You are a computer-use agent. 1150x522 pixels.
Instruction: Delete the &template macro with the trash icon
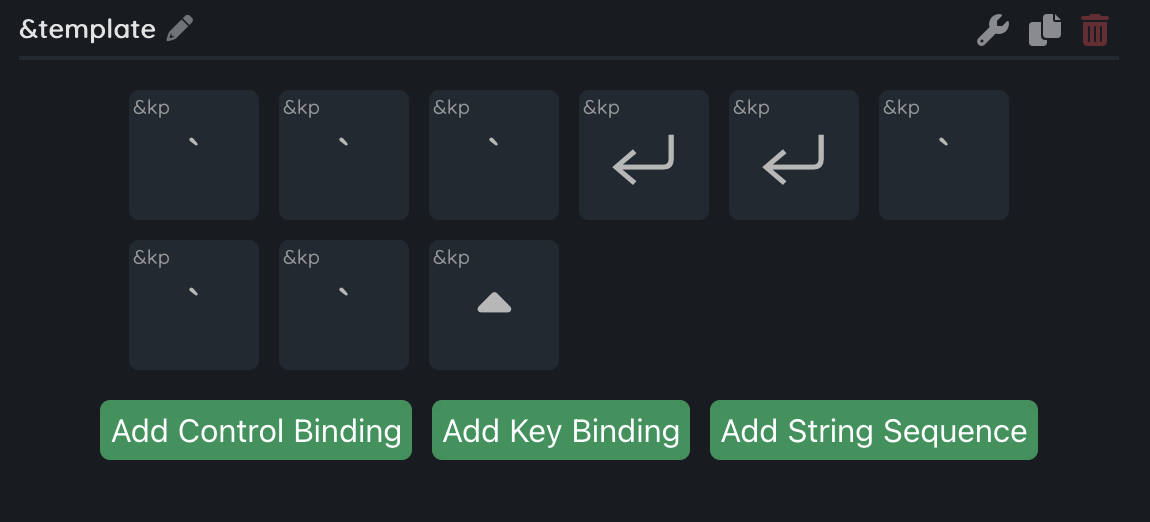click(x=1095, y=30)
